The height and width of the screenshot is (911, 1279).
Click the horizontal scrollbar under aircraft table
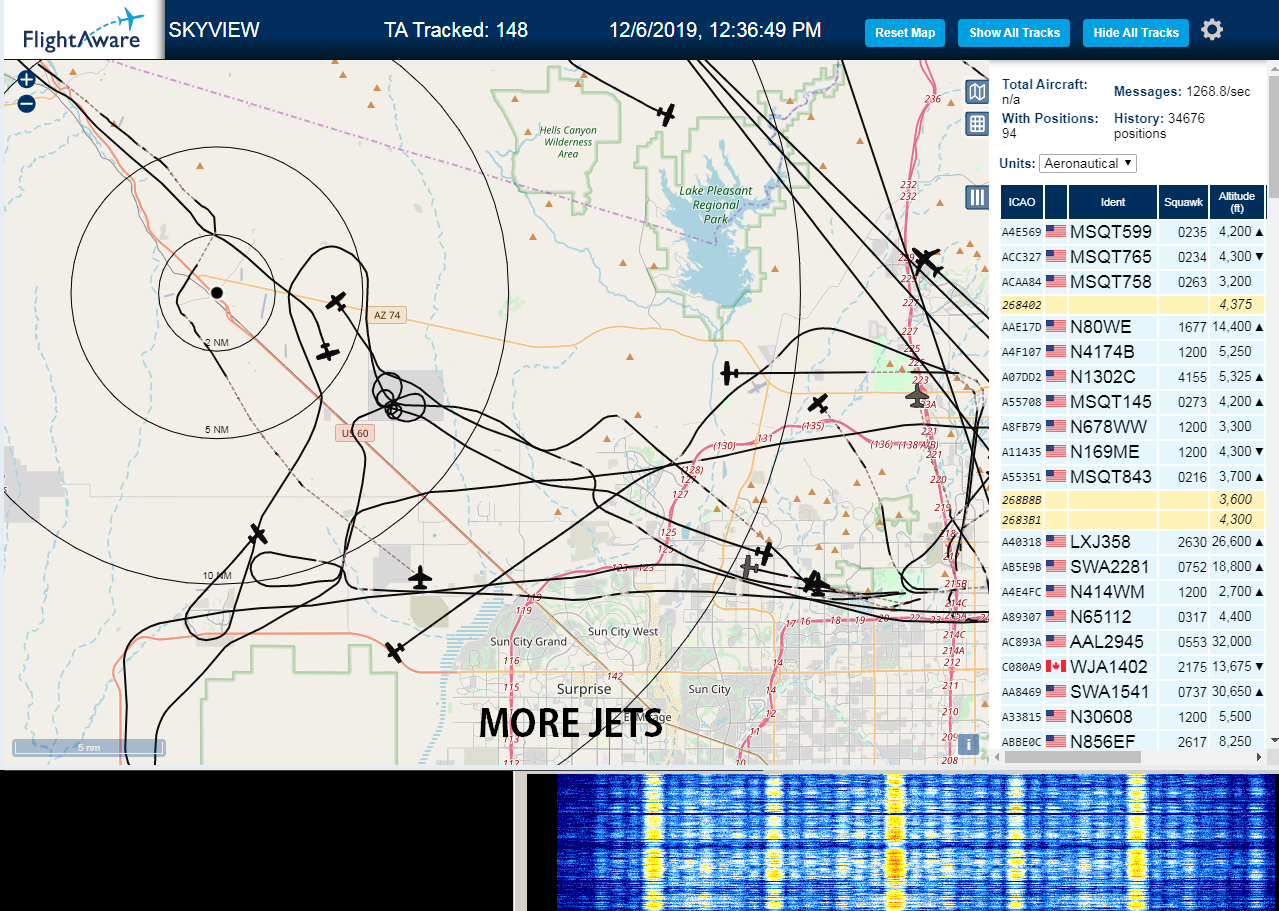click(1072, 757)
